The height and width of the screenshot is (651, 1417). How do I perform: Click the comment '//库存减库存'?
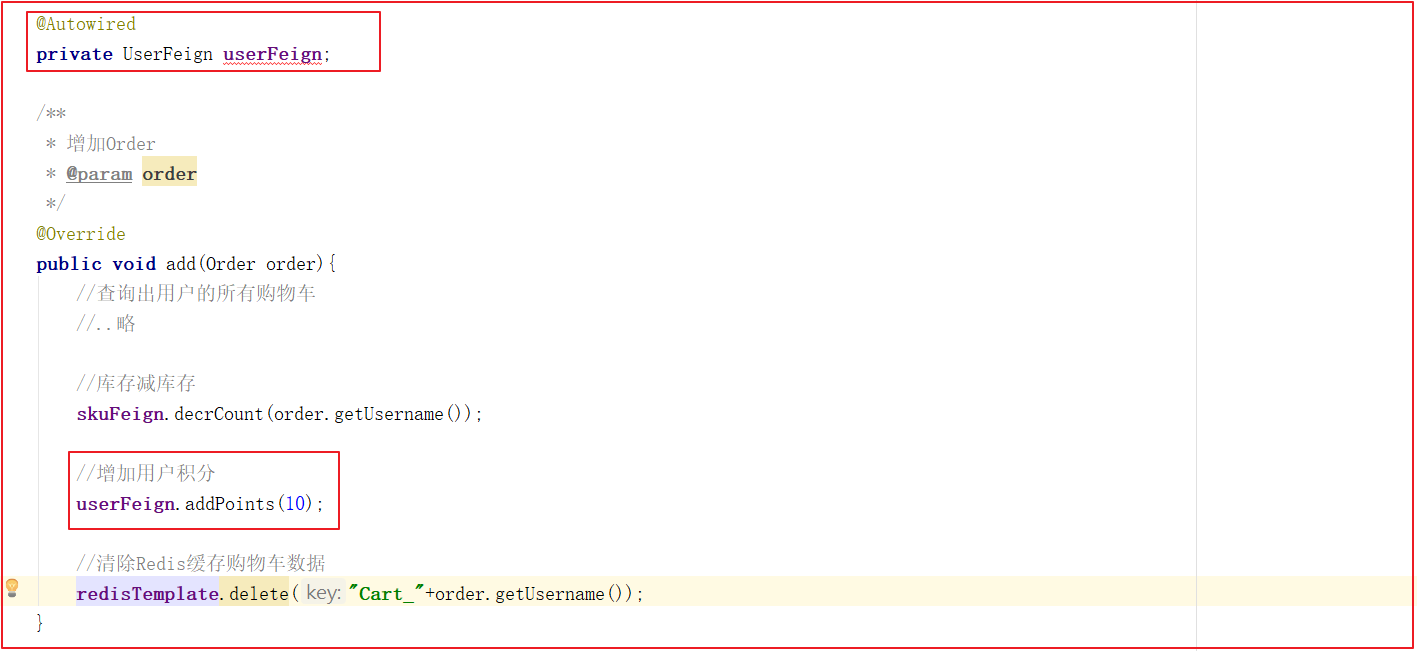(136, 384)
